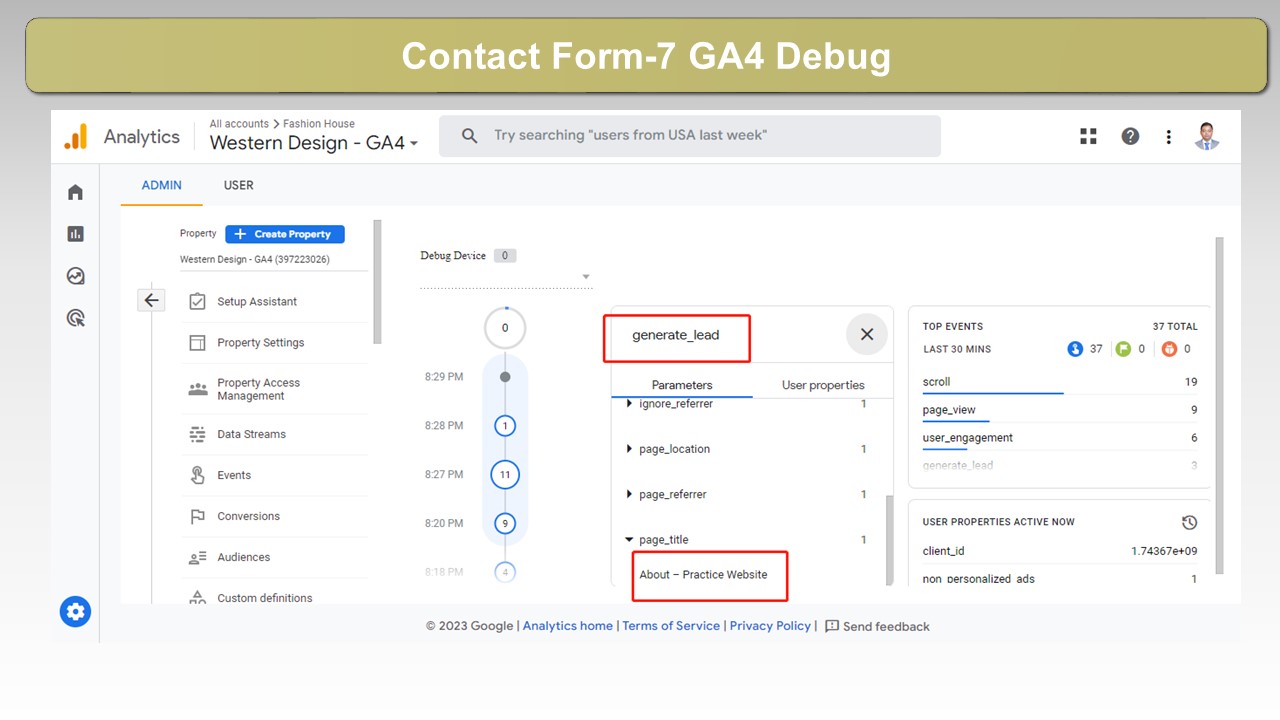Click the user properties history icon
The width and height of the screenshot is (1280, 720).
[1189, 522]
